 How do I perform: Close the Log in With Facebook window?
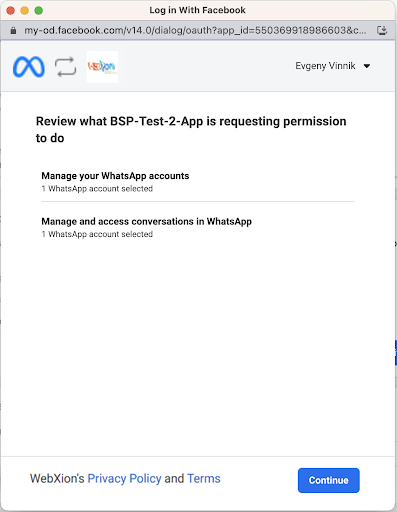tap(11, 11)
